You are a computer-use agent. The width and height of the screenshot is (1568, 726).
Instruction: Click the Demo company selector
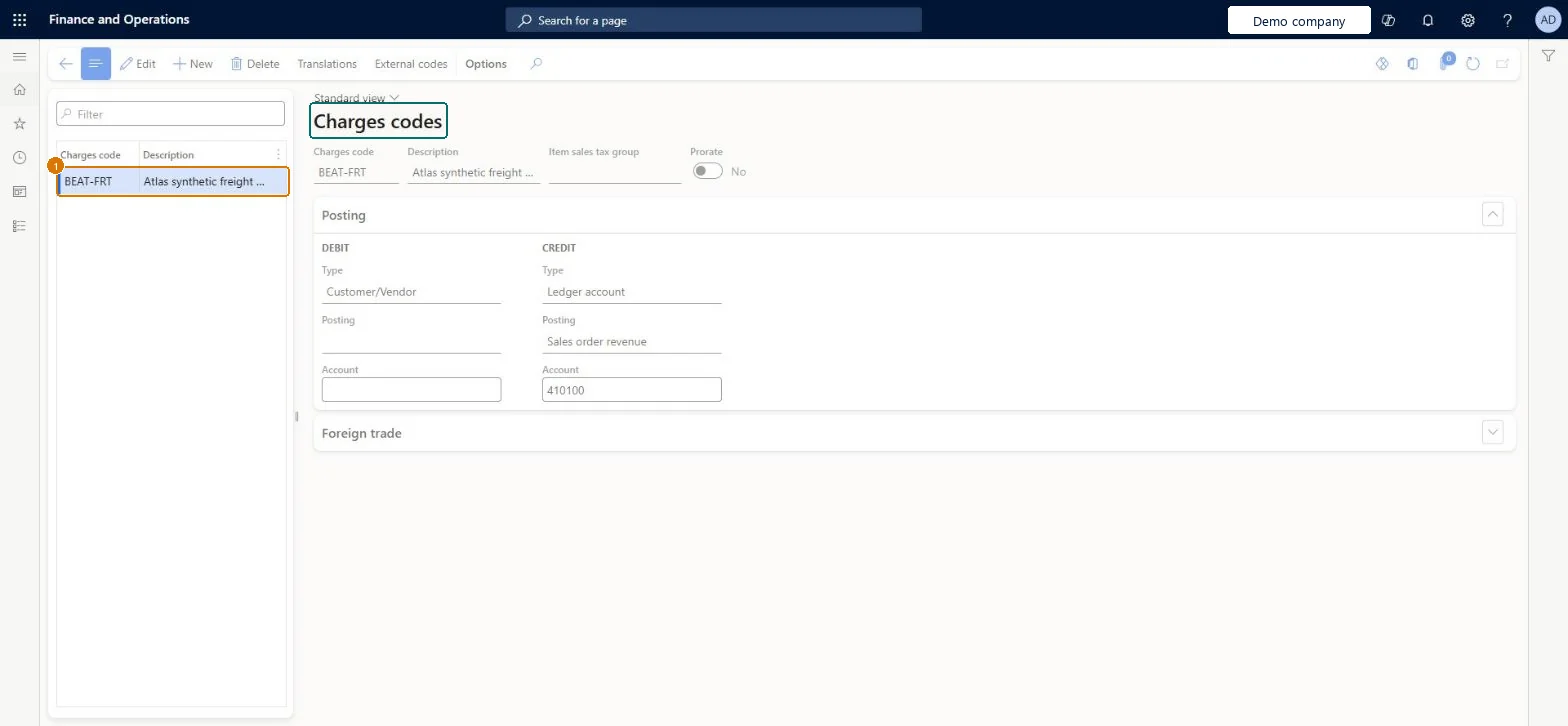point(1299,21)
